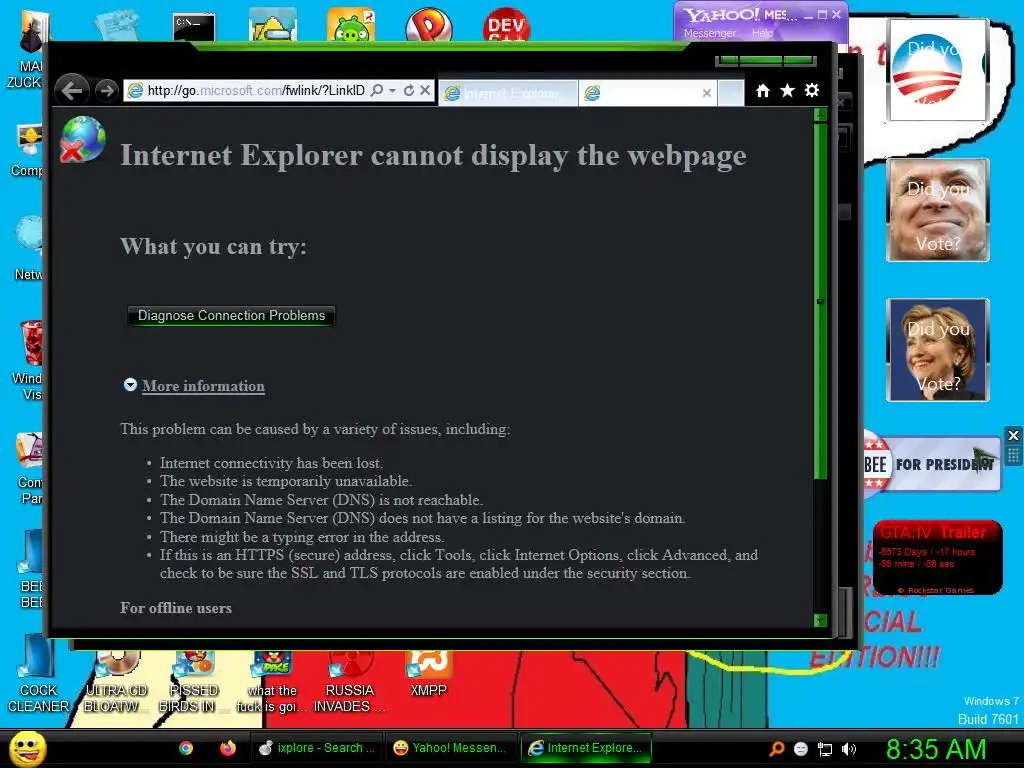The height and width of the screenshot is (768, 1024).
Task: Select the McCain 'Did you Vote?' gadget
Action: coord(938,210)
